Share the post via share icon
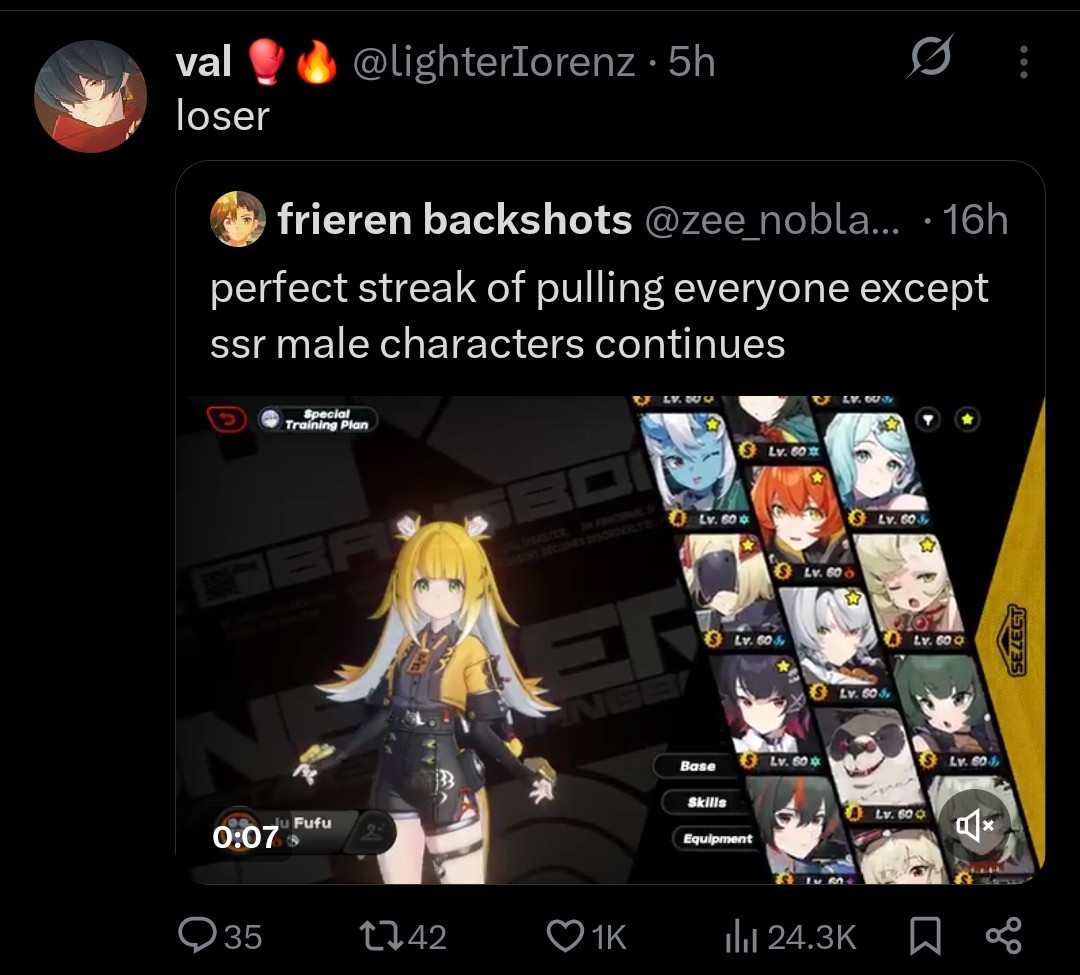 point(1004,936)
